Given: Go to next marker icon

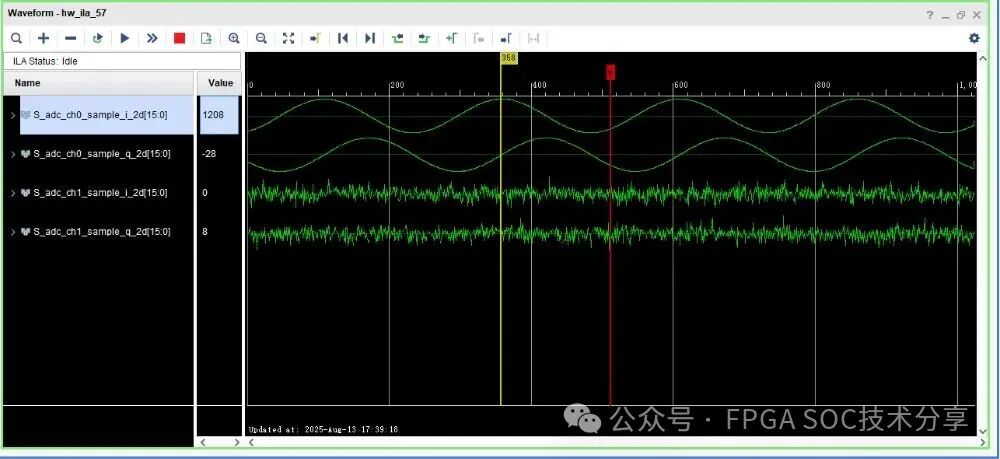Looking at the screenshot, I should (506, 38).
